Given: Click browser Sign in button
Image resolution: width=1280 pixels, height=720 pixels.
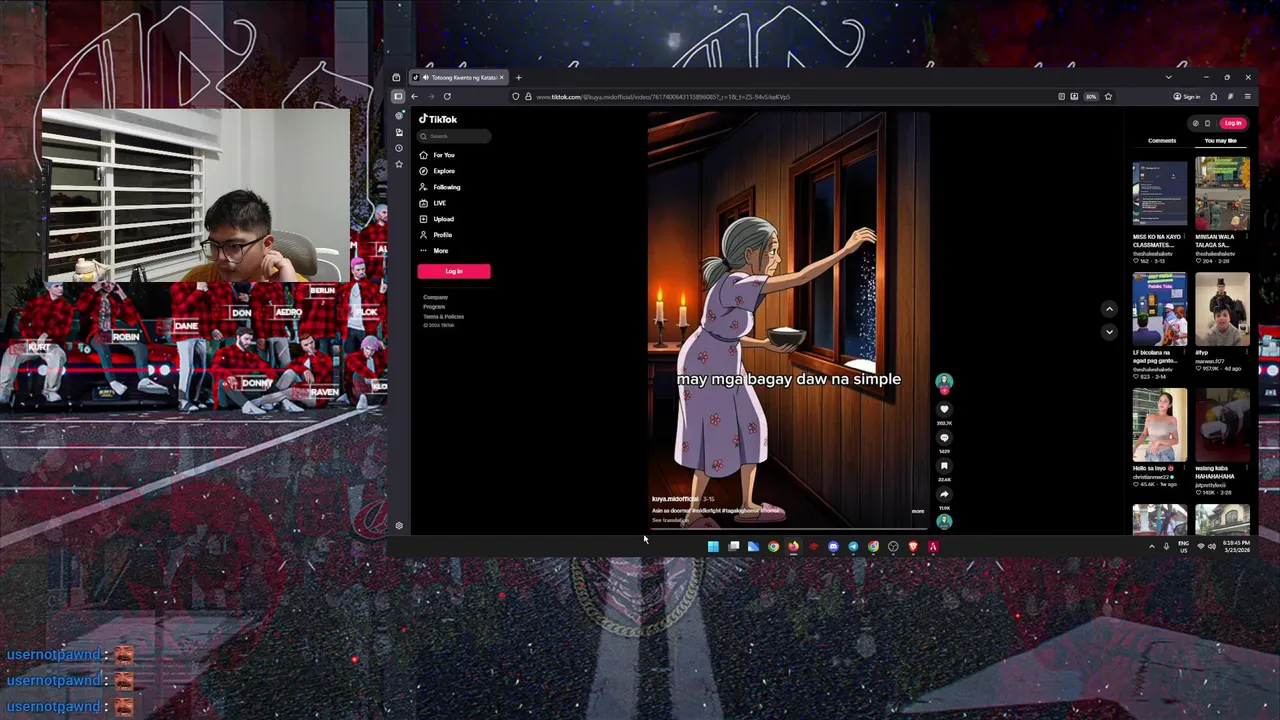Looking at the screenshot, I should tap(1186, 97).
